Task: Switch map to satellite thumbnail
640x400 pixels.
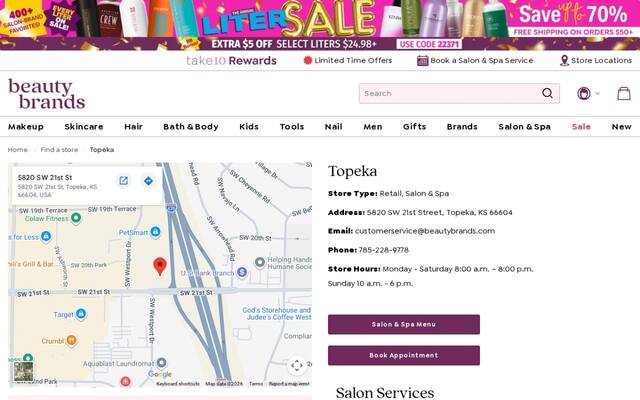Action: click(24, 371)
